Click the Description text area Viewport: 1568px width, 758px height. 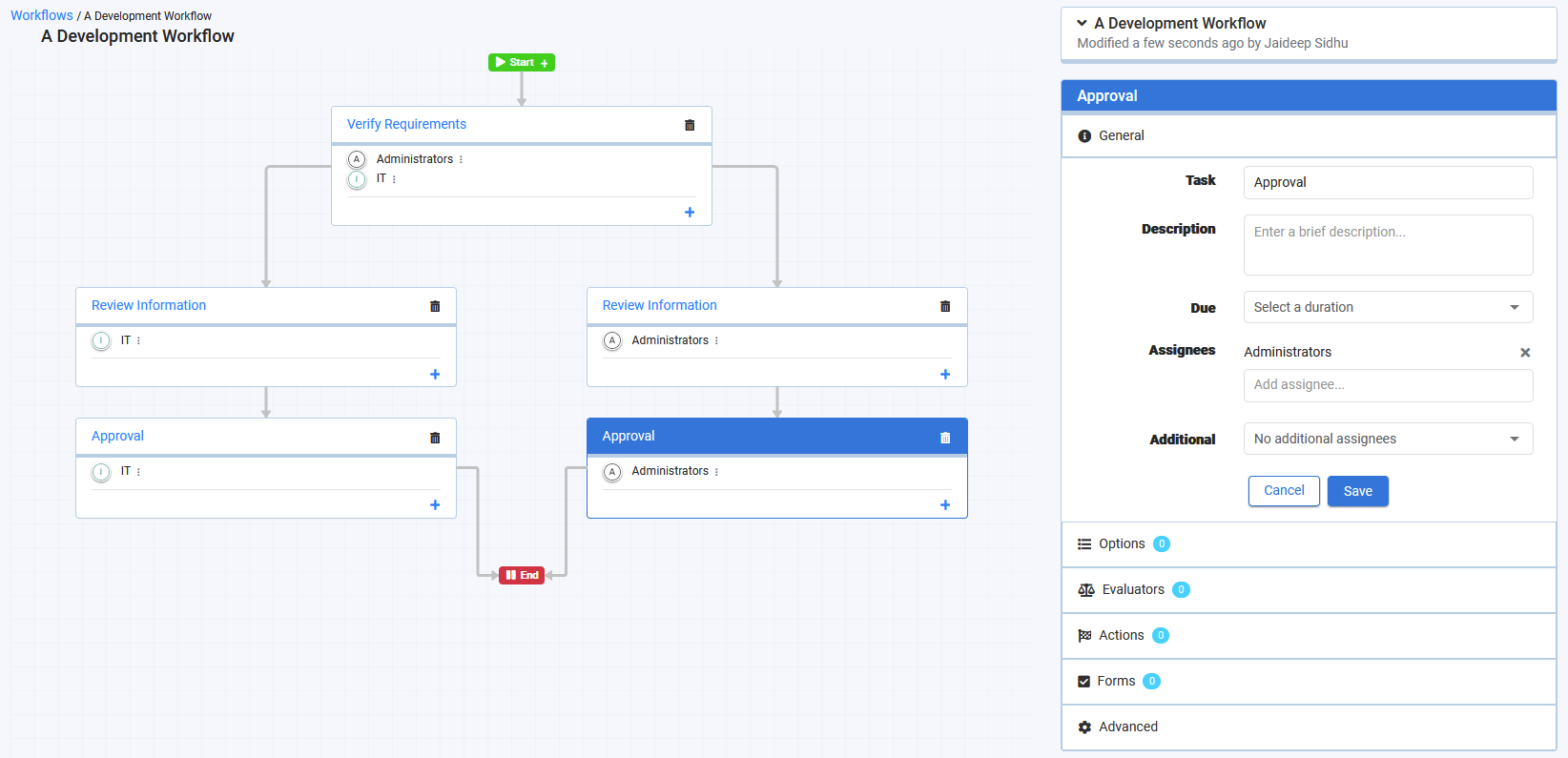click(1388, 245)
